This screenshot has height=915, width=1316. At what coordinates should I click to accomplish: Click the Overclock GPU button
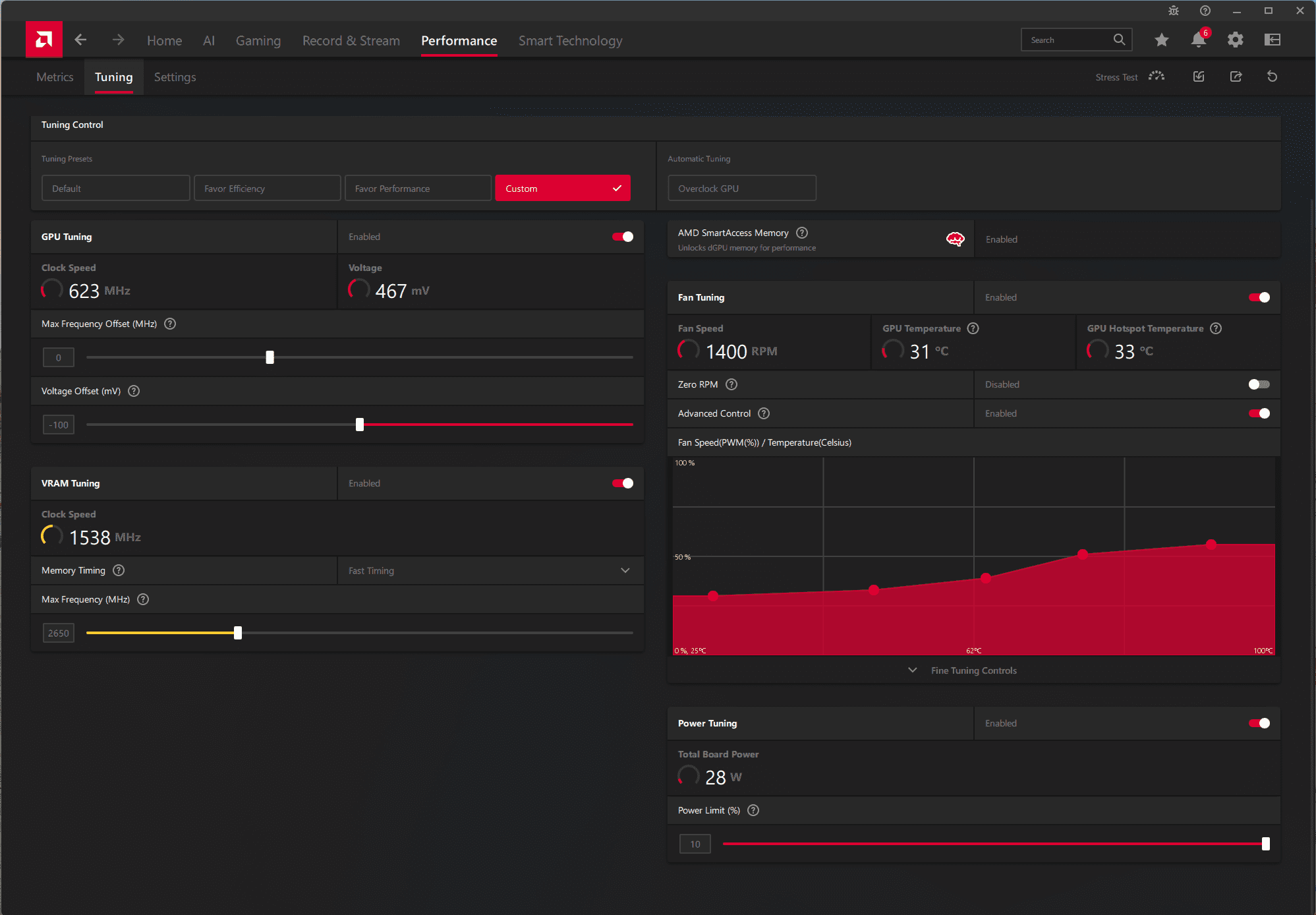tap(742, 188)
